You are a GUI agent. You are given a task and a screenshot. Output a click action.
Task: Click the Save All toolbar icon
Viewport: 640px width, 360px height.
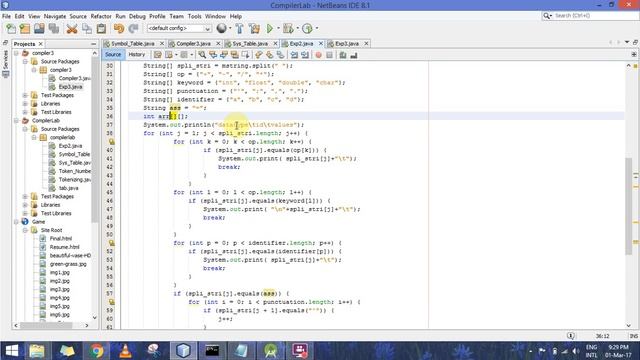coord(54,29)
